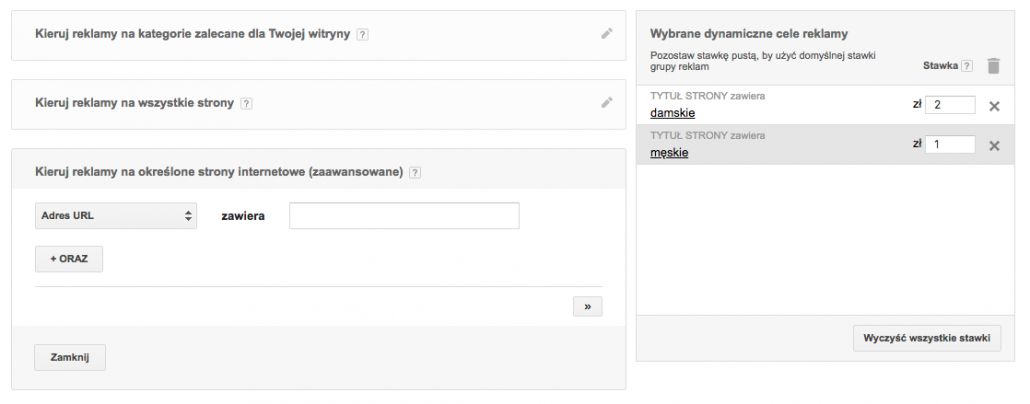Click pencil icon for 'wszystkie strony' section
This screenshot has height=404, width=1030.
(606, 102)
